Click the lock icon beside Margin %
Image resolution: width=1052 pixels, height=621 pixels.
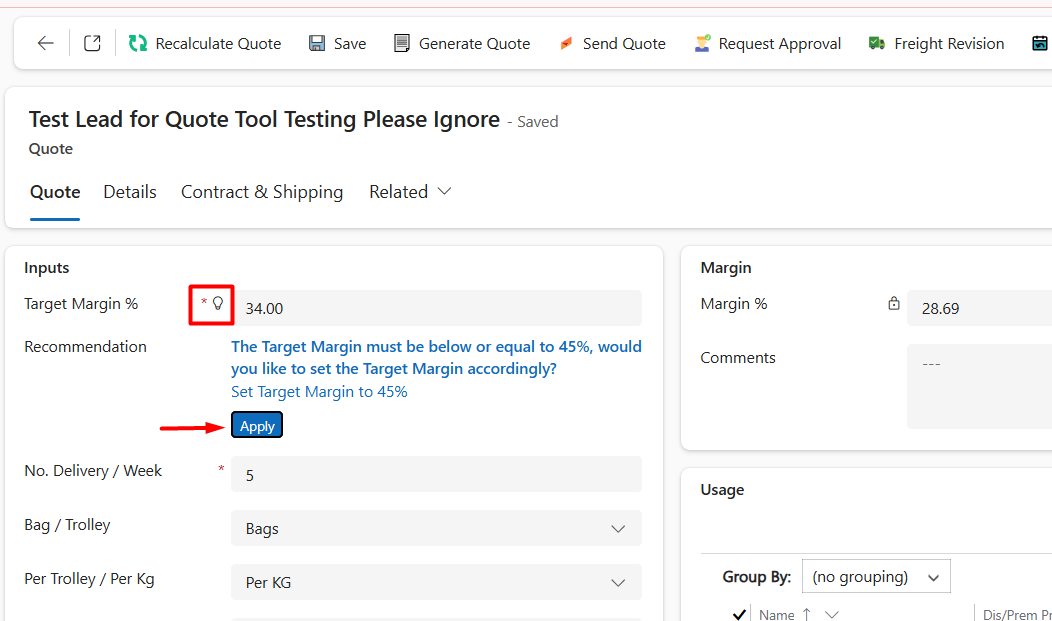point(894,304)
